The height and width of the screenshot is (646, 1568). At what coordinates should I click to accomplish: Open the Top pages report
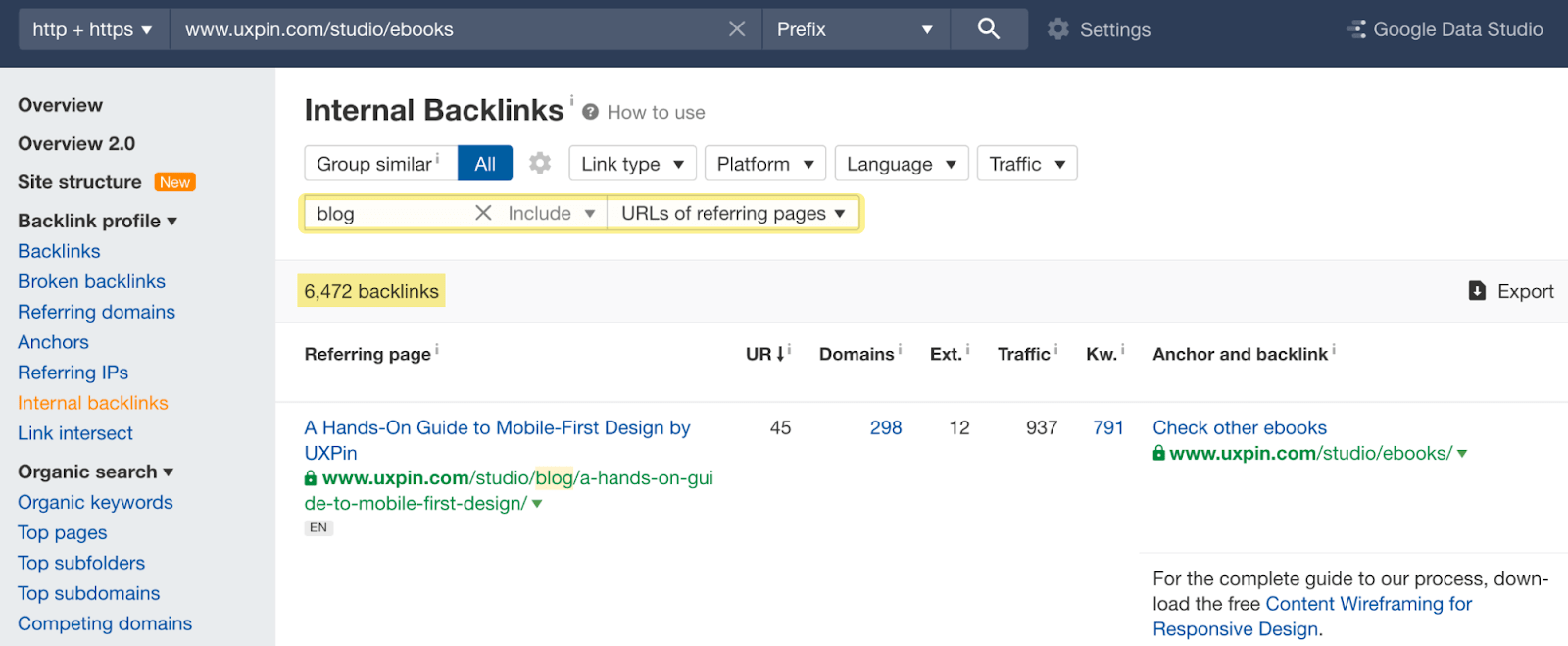pos(63,532)
